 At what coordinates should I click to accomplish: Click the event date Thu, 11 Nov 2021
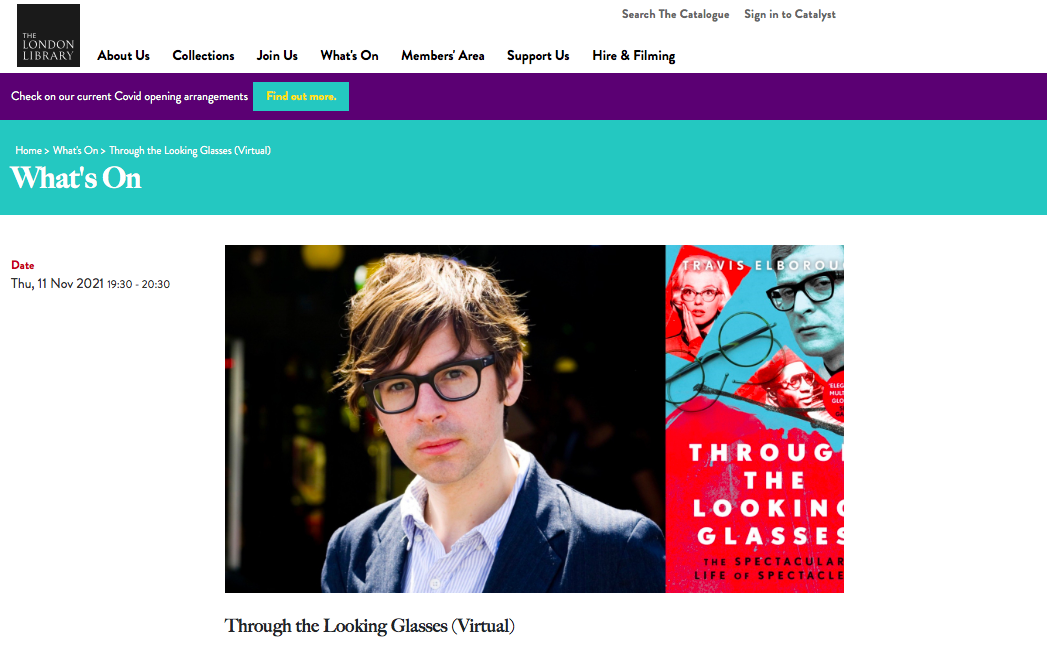click(x=57, y=284)
